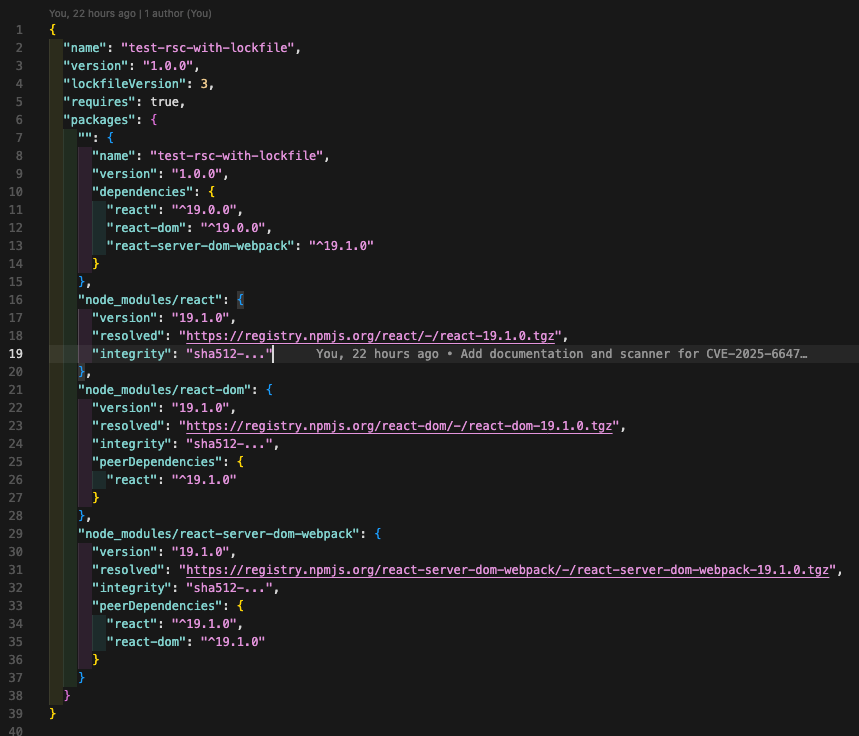Click the closing brace on line 39
The width and height of the screenshot is (859, 736).
(x=52, y=713)
